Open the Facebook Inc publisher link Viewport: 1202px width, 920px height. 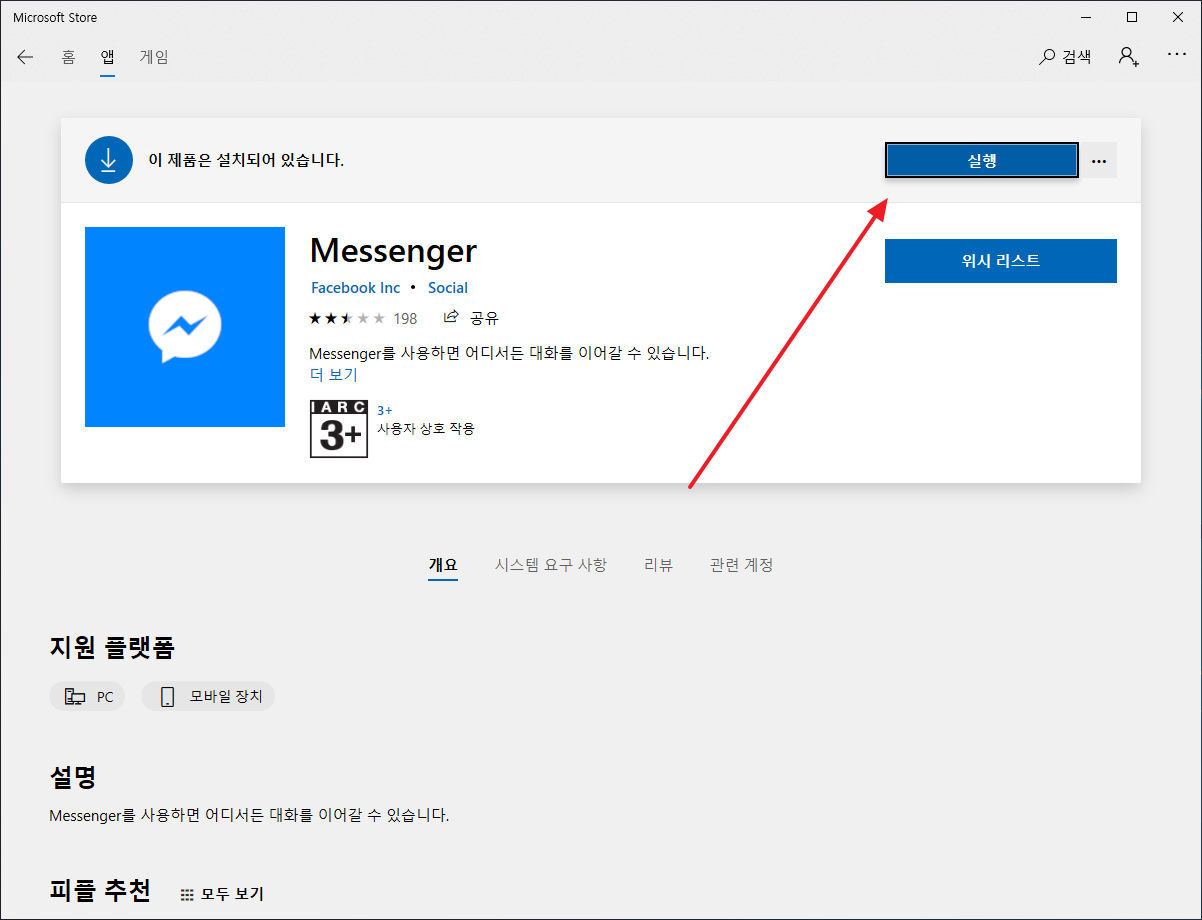pyautogui.click(x=355, y=288)
